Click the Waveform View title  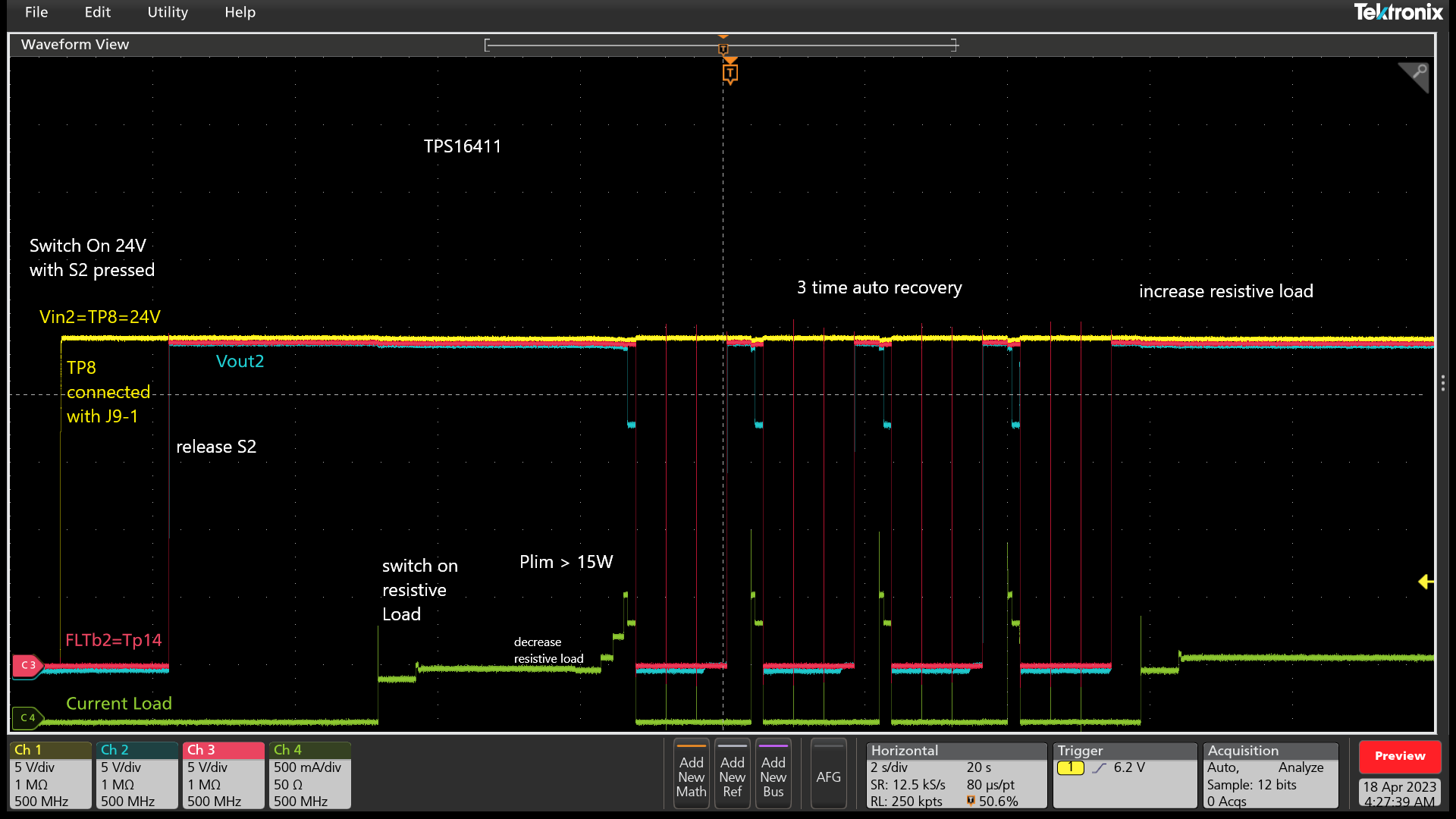click(x=75, y=44)
